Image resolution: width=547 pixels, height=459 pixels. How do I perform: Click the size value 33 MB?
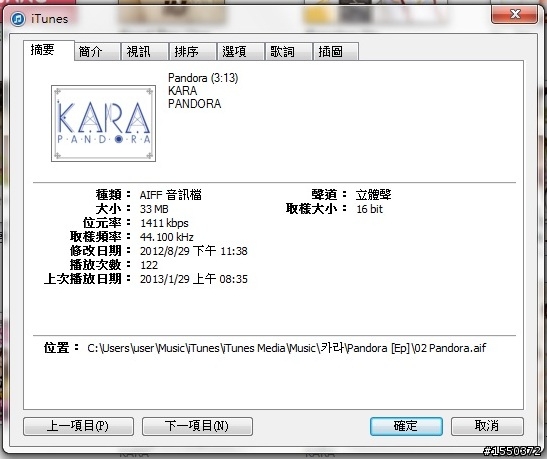pyautogui.click(x=154, y=209)
